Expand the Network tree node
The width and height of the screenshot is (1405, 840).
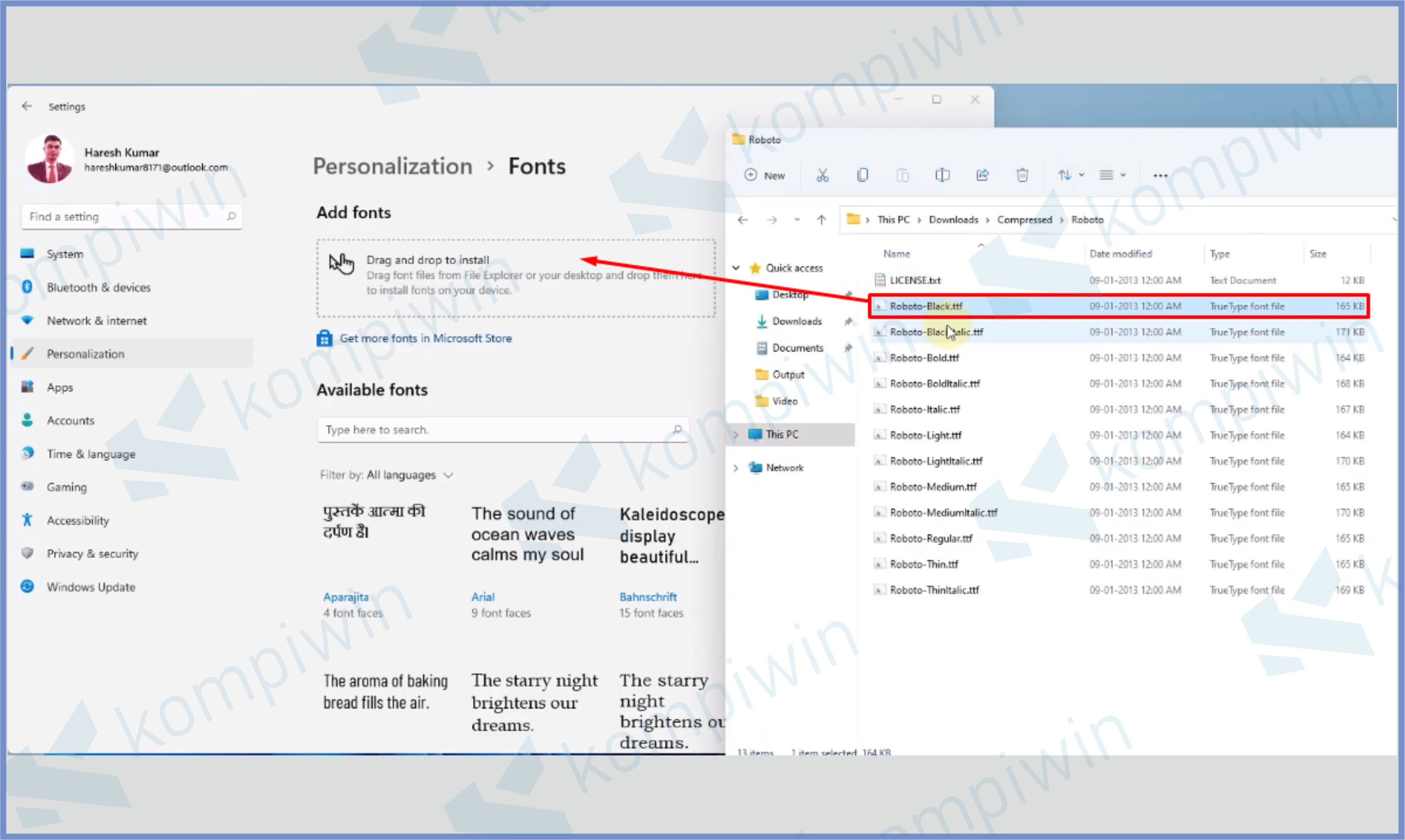pyautogui.click(x=736, y=468)
